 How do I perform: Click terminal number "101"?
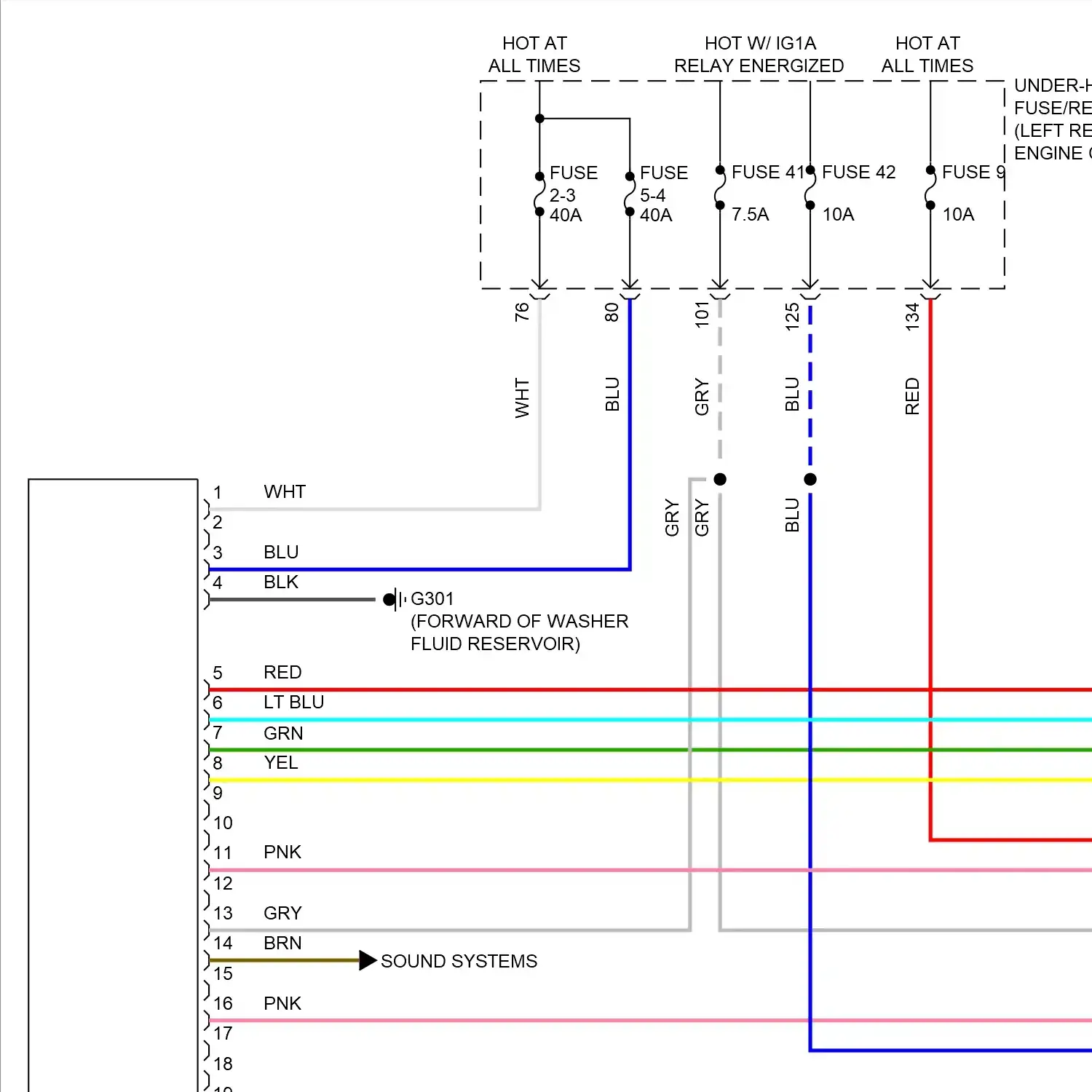[702, 314]
